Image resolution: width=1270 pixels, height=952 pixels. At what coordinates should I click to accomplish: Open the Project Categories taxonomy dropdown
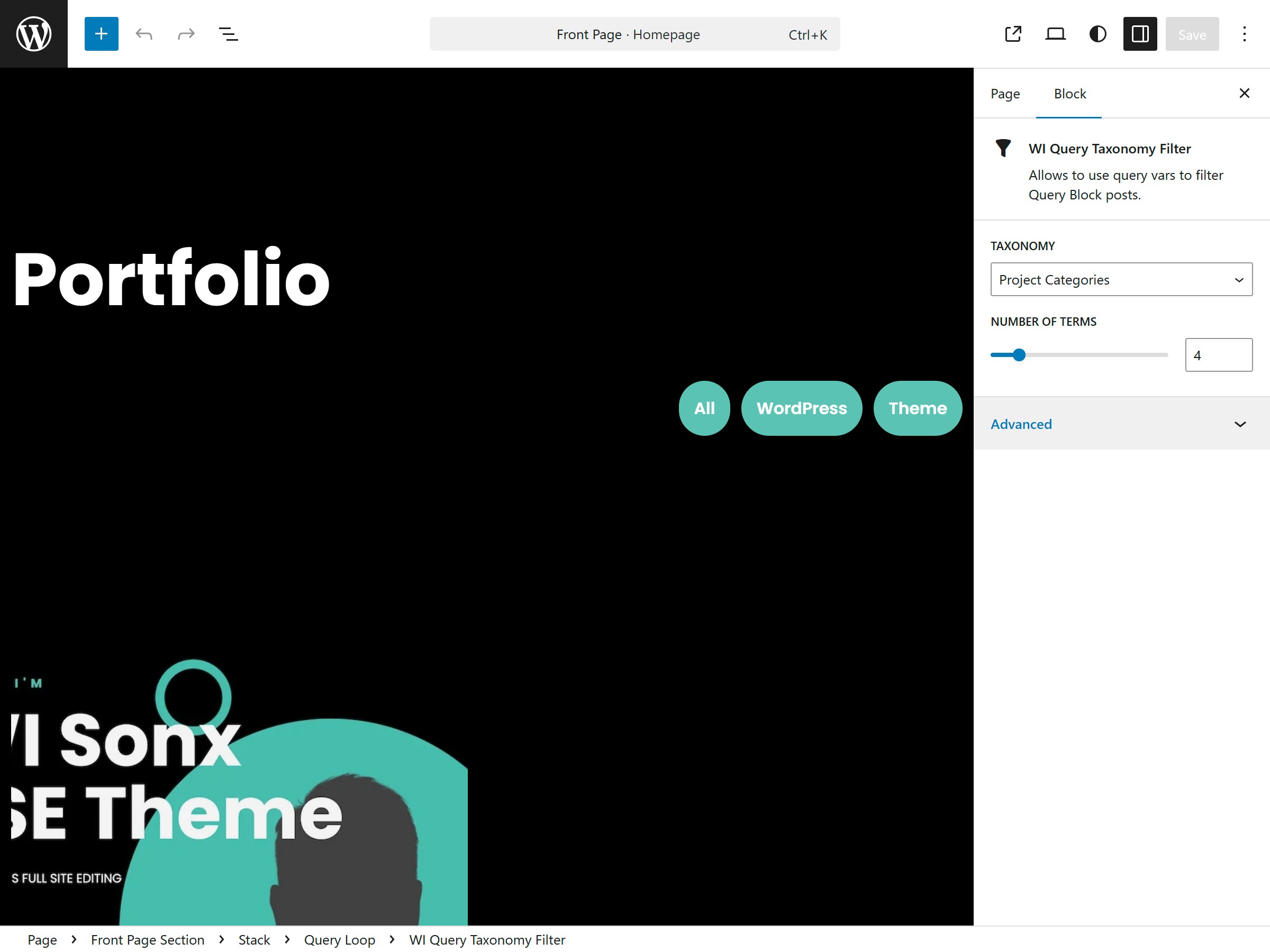click(x=1120, y=279)
